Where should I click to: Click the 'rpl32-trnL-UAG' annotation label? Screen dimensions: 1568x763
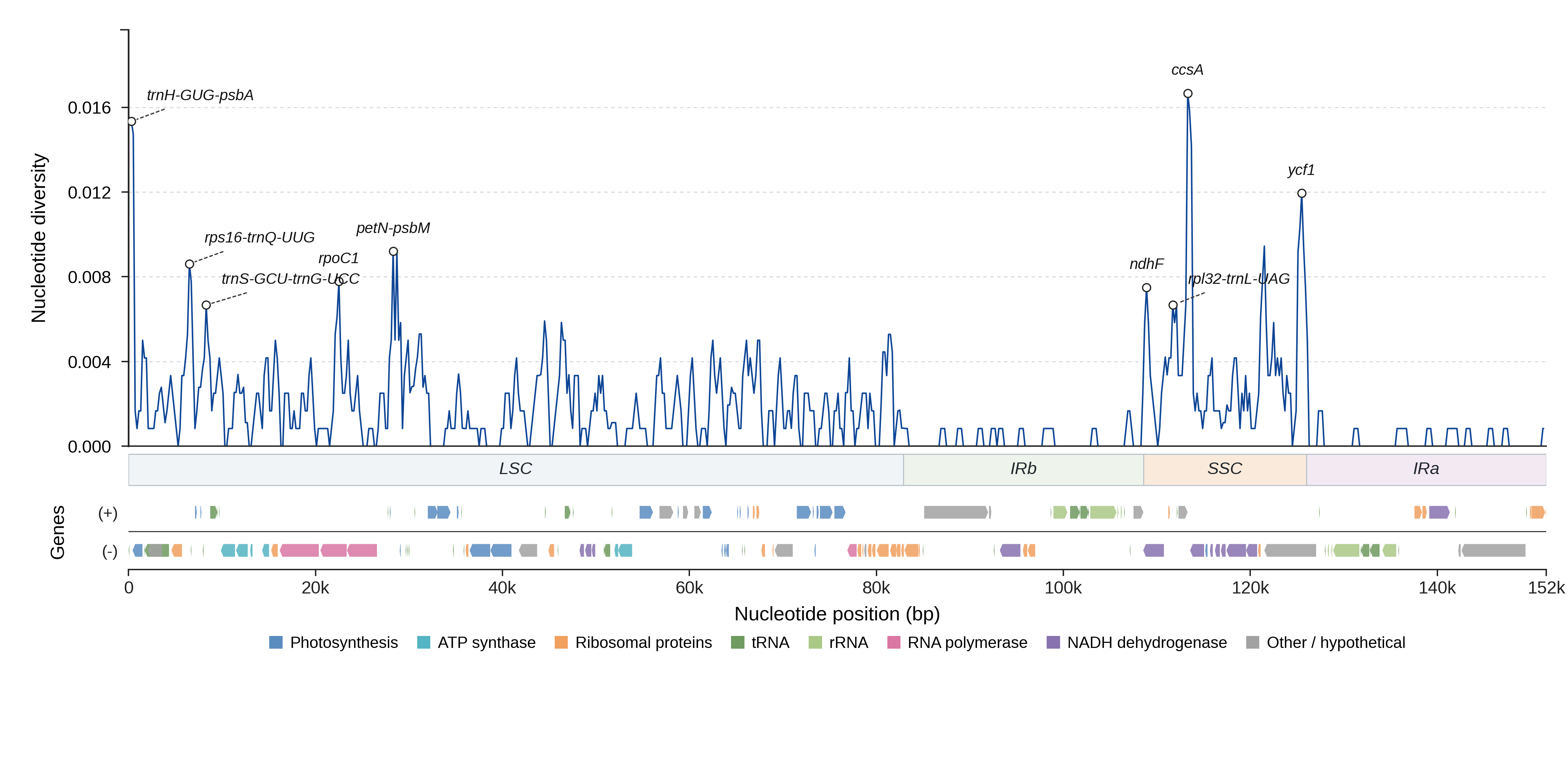coord(1239,278)
